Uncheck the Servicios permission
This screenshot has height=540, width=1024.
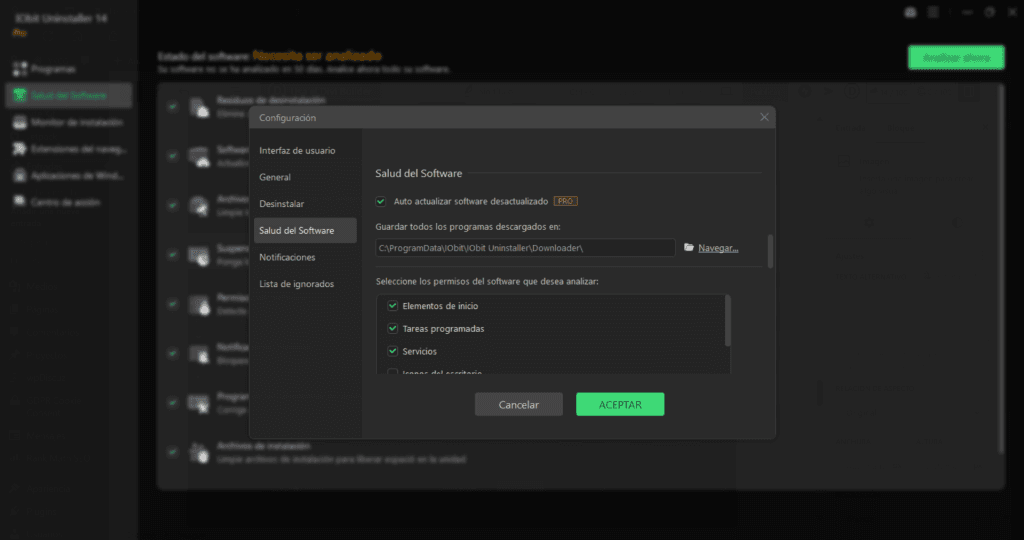click(392, 351)
